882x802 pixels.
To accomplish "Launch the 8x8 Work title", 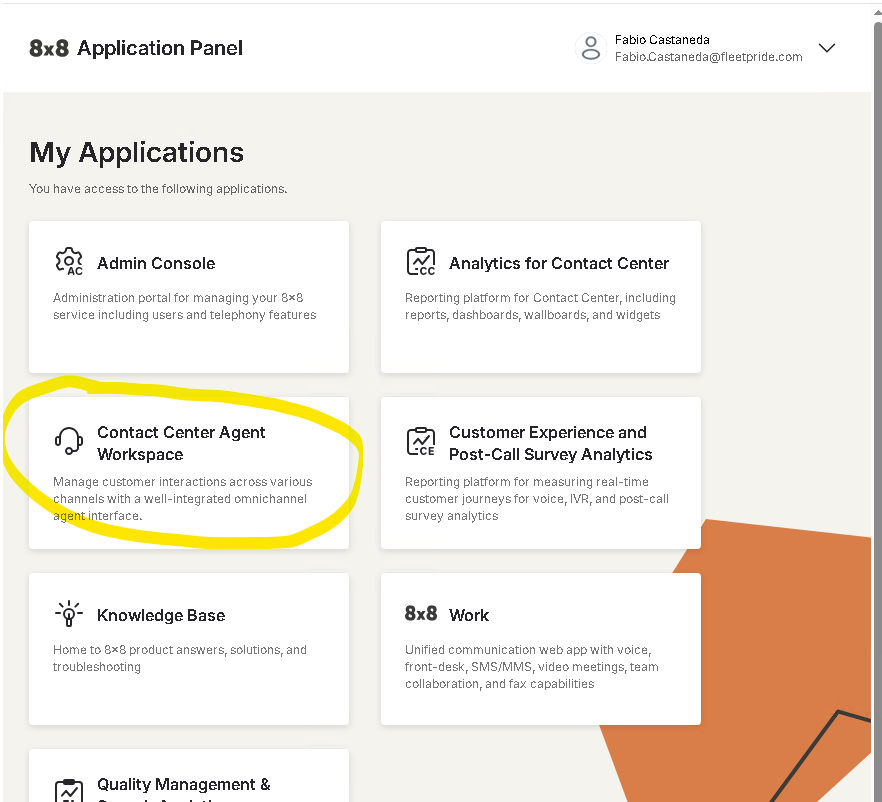I will (469, 615).
